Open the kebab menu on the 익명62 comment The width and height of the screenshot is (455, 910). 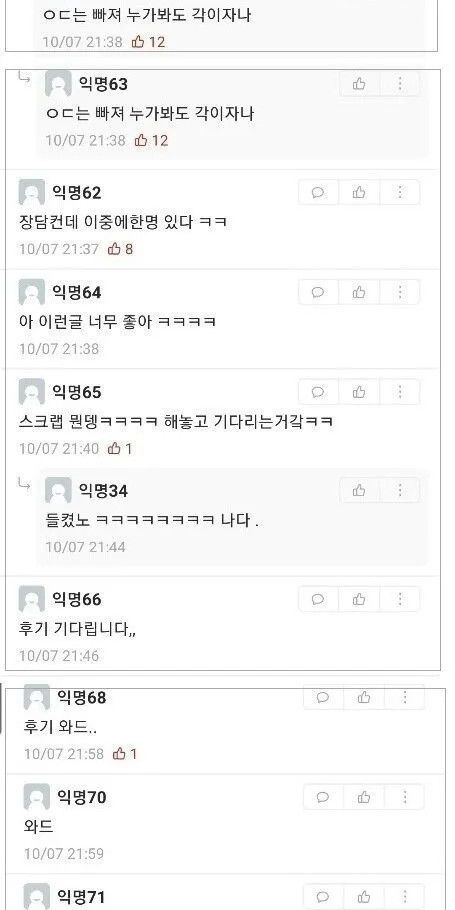[400, 193]
